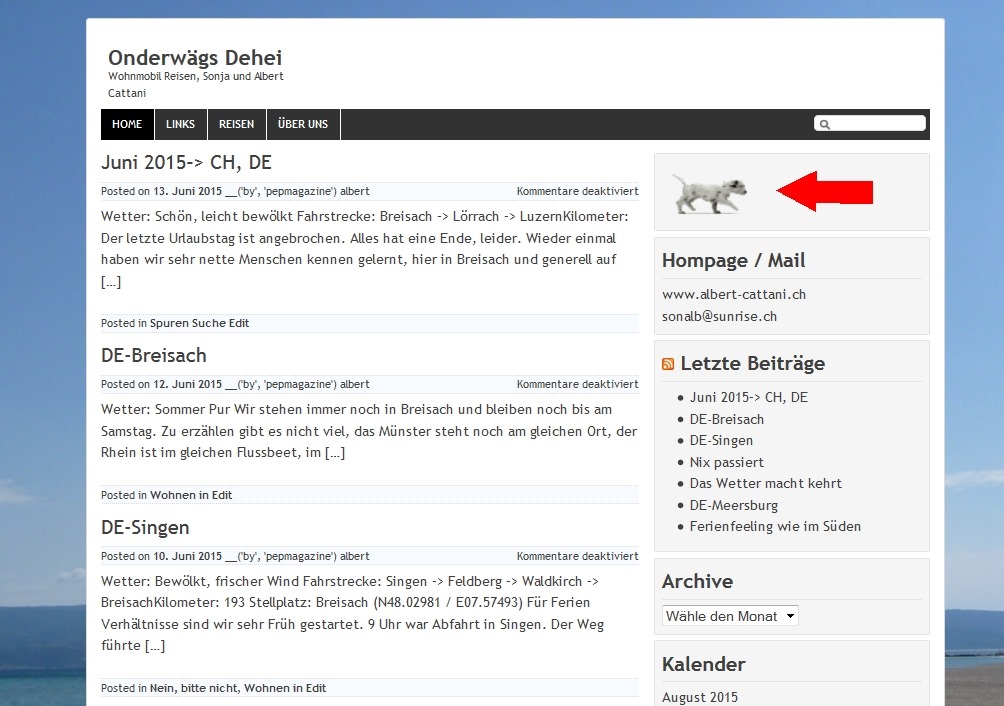1004x706 pixels.
Task: Go to the LINKS menu item
Action: [x=181, y=125]
